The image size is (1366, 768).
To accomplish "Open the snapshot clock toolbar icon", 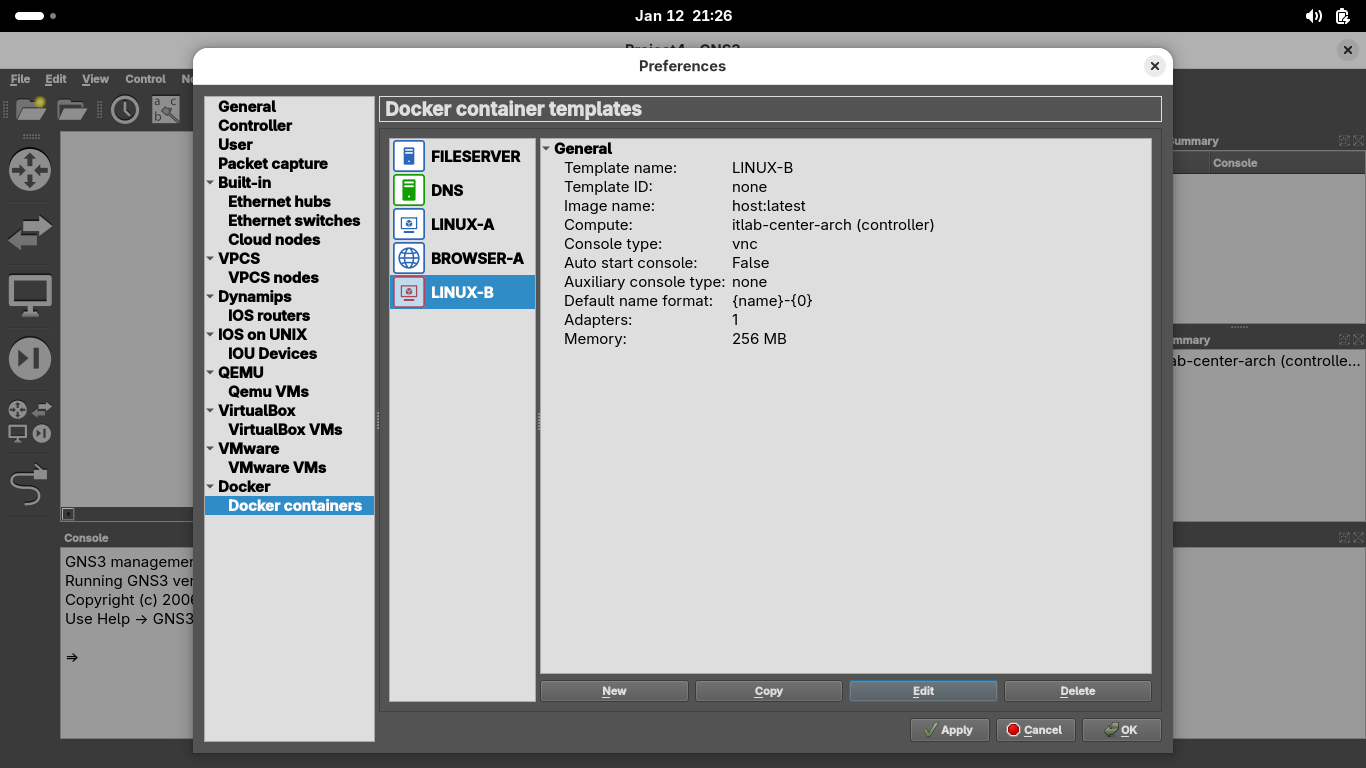I will (125, 110).
